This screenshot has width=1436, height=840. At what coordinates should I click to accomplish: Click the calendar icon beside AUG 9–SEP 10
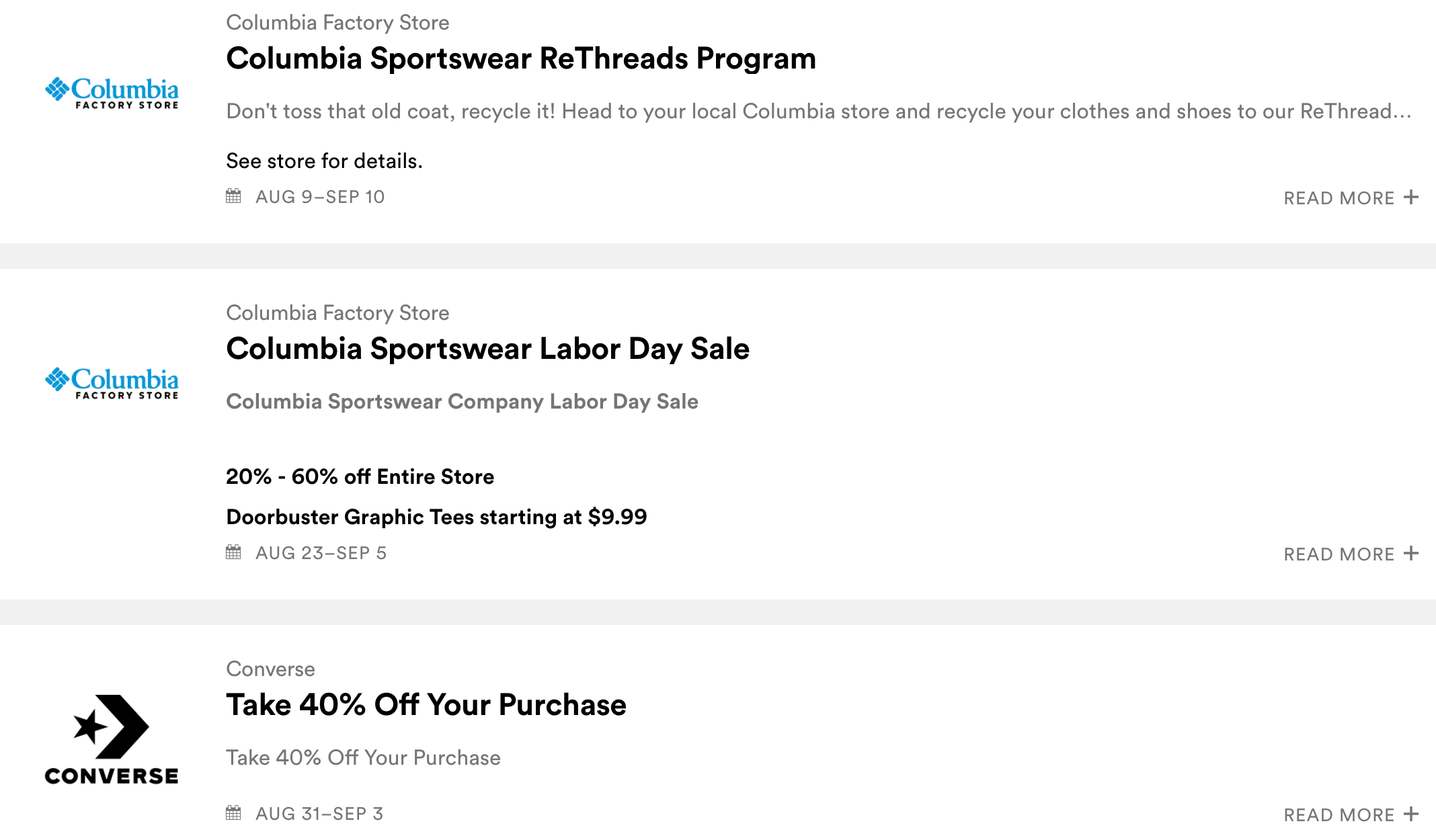pos(233,196)
